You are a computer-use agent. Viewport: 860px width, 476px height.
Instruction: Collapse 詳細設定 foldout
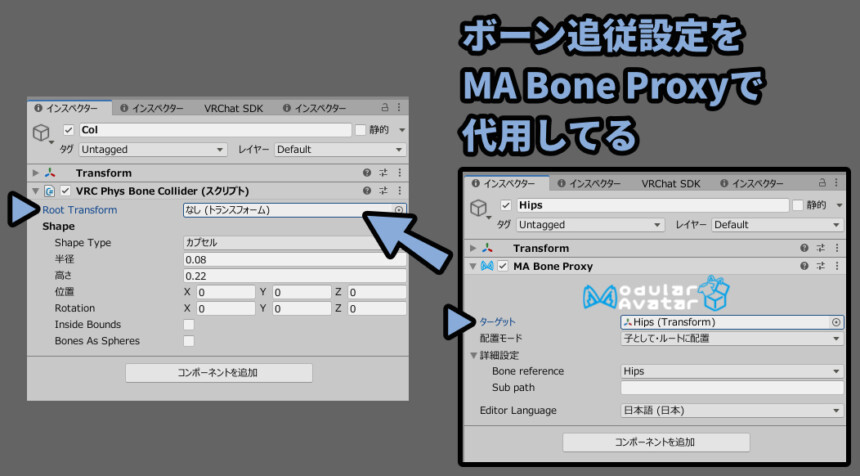point(473,355)
